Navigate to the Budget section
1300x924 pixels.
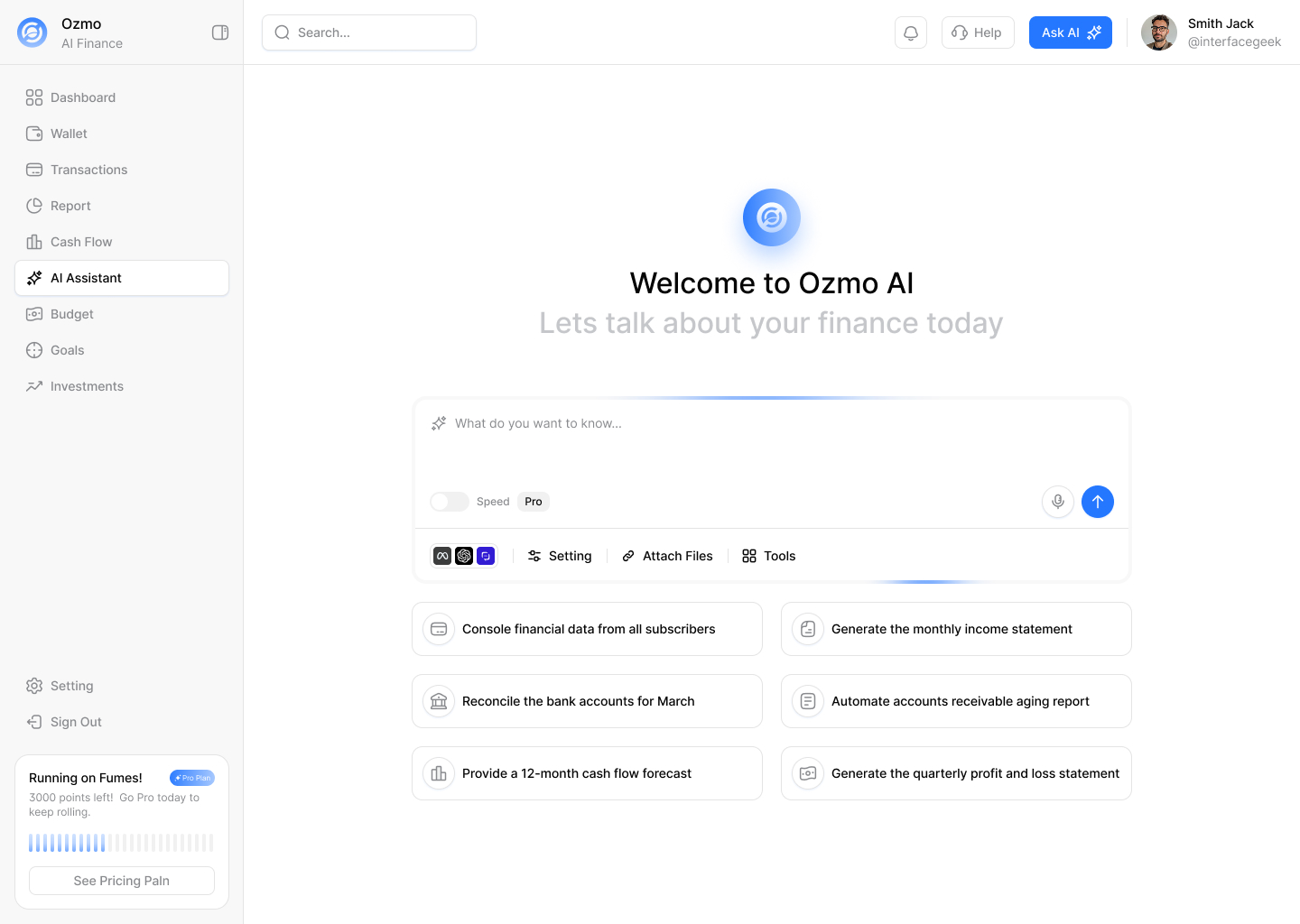click(72, 314)
